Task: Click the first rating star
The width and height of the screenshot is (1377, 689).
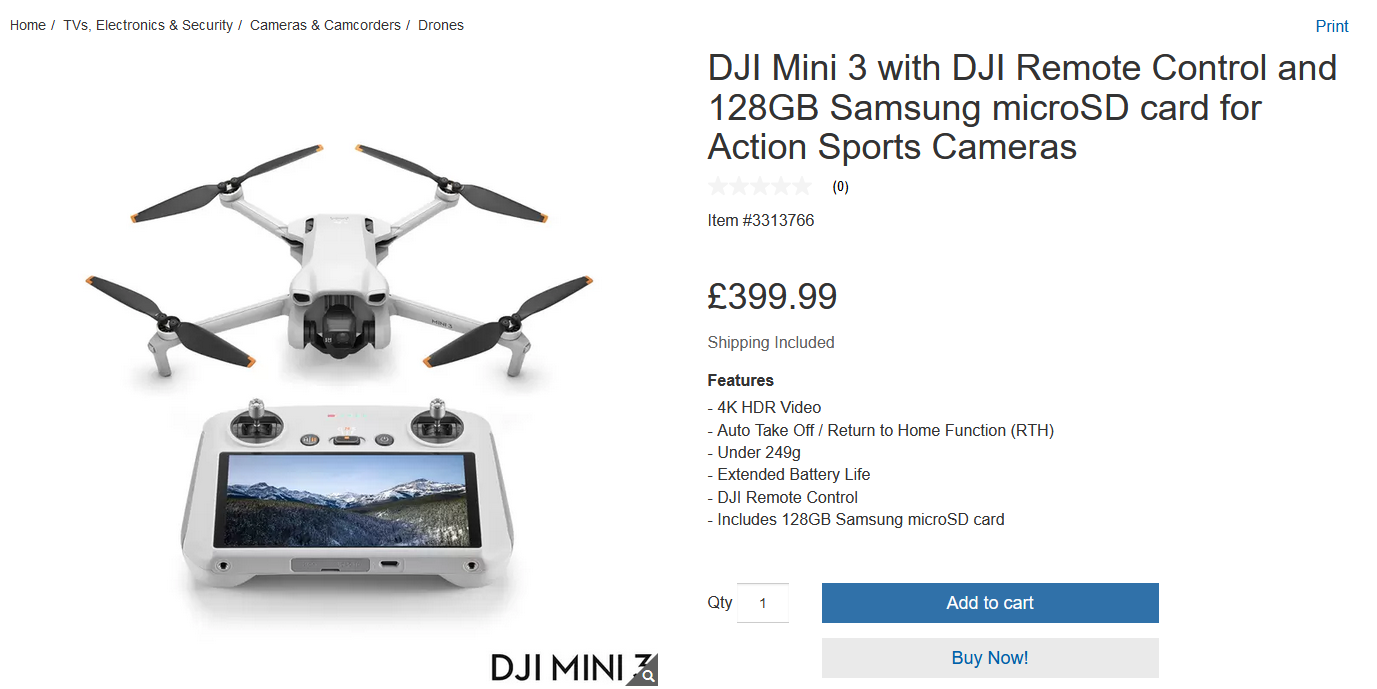Action: pos(718,186)
